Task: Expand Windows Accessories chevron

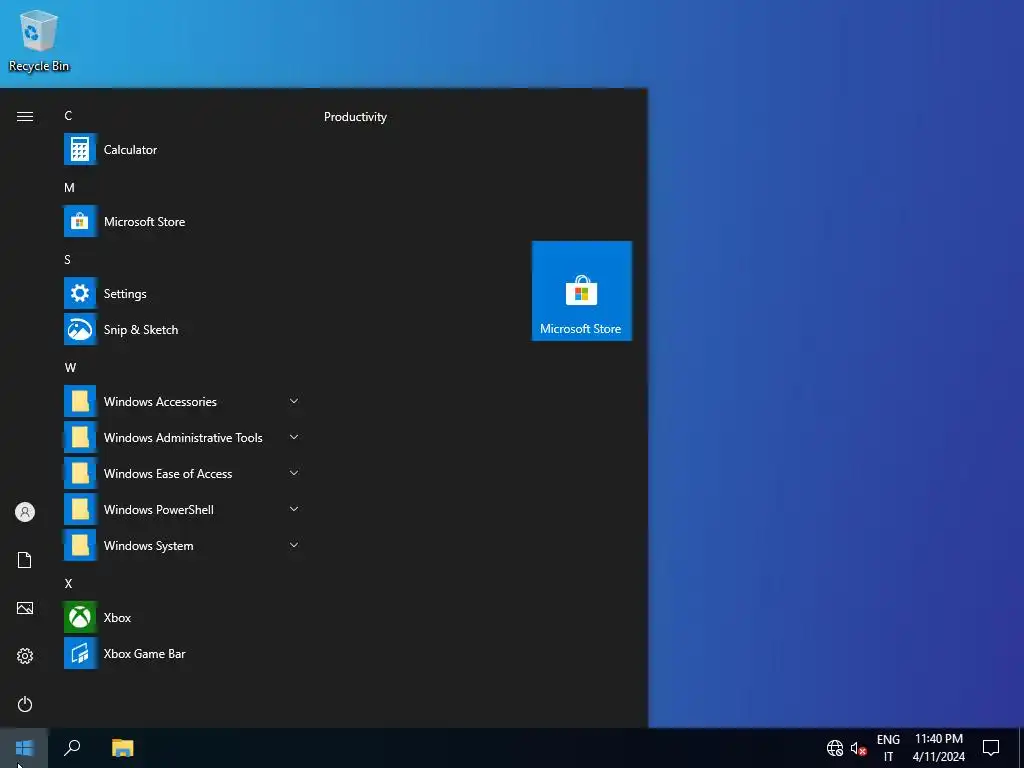Action: point(294,401)
